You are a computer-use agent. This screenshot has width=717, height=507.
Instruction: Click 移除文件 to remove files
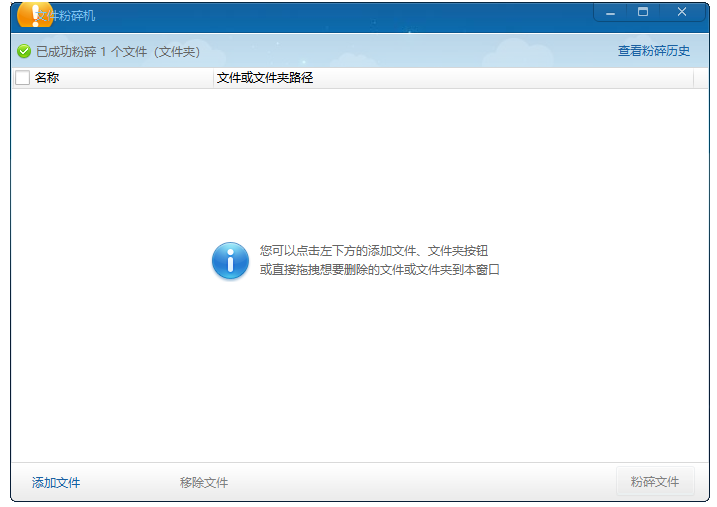pyautogui.click(x=204, y=483)
